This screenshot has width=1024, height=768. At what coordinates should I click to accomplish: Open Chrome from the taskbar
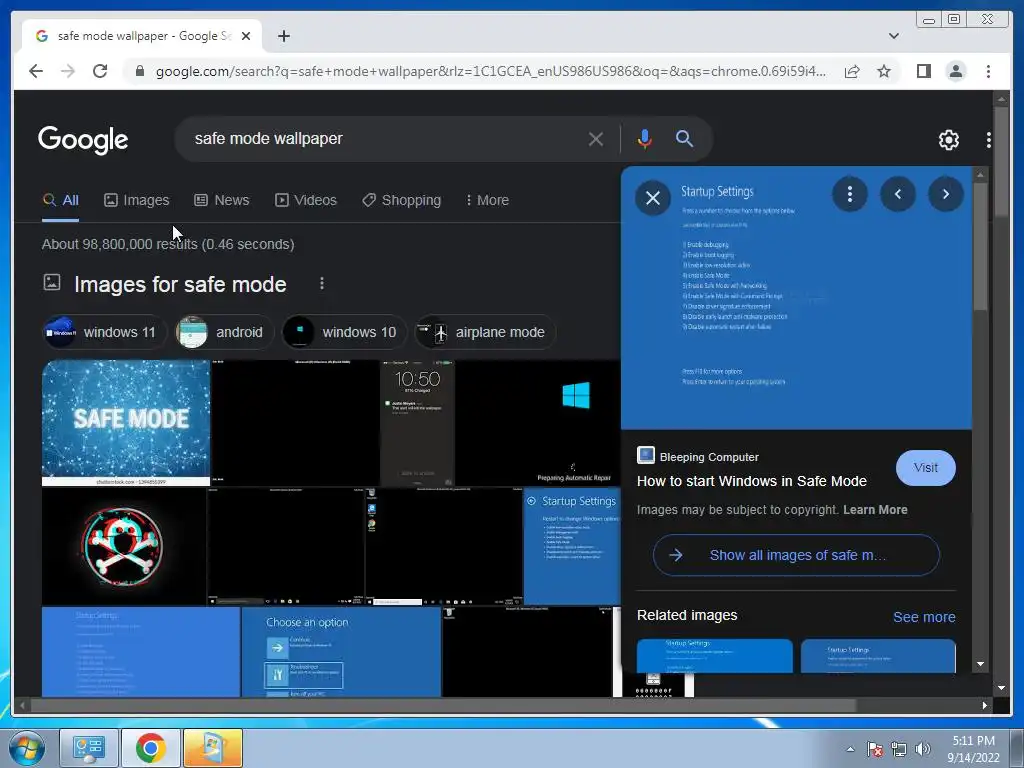click(x=150, y=748)
